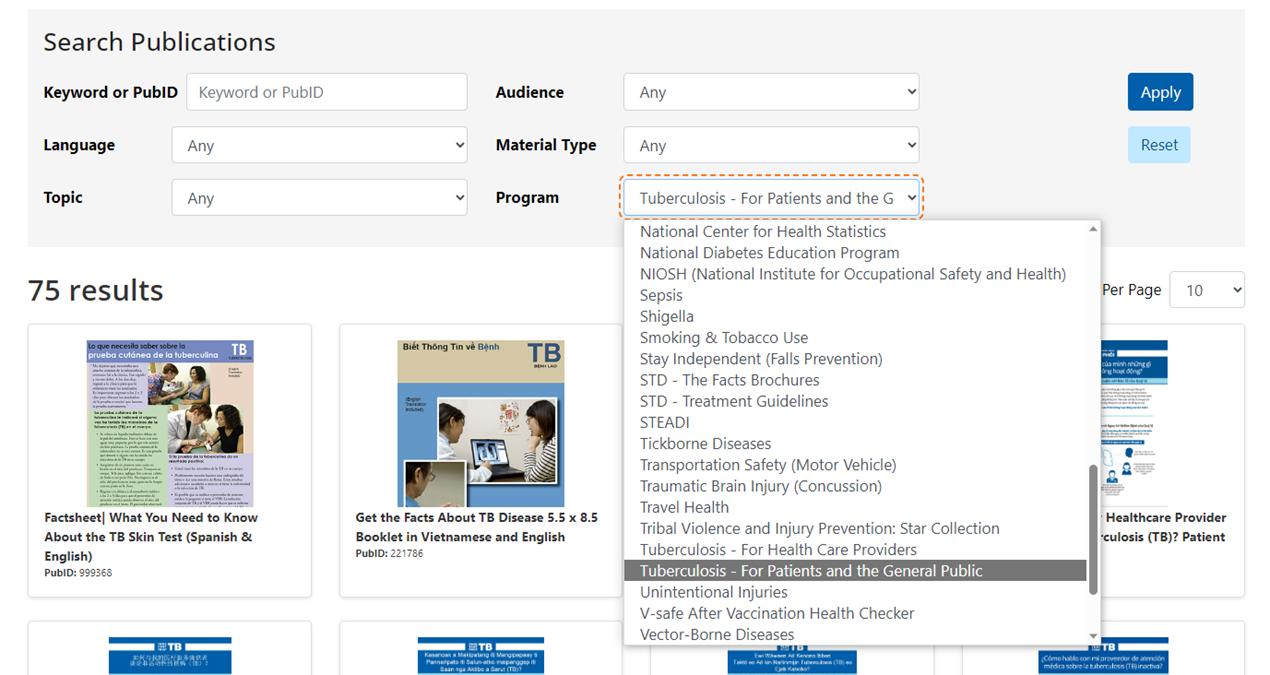Click the 75 results heading
Image resolution: width=1270 pixels, height=675 pixels.
point(96,290)
